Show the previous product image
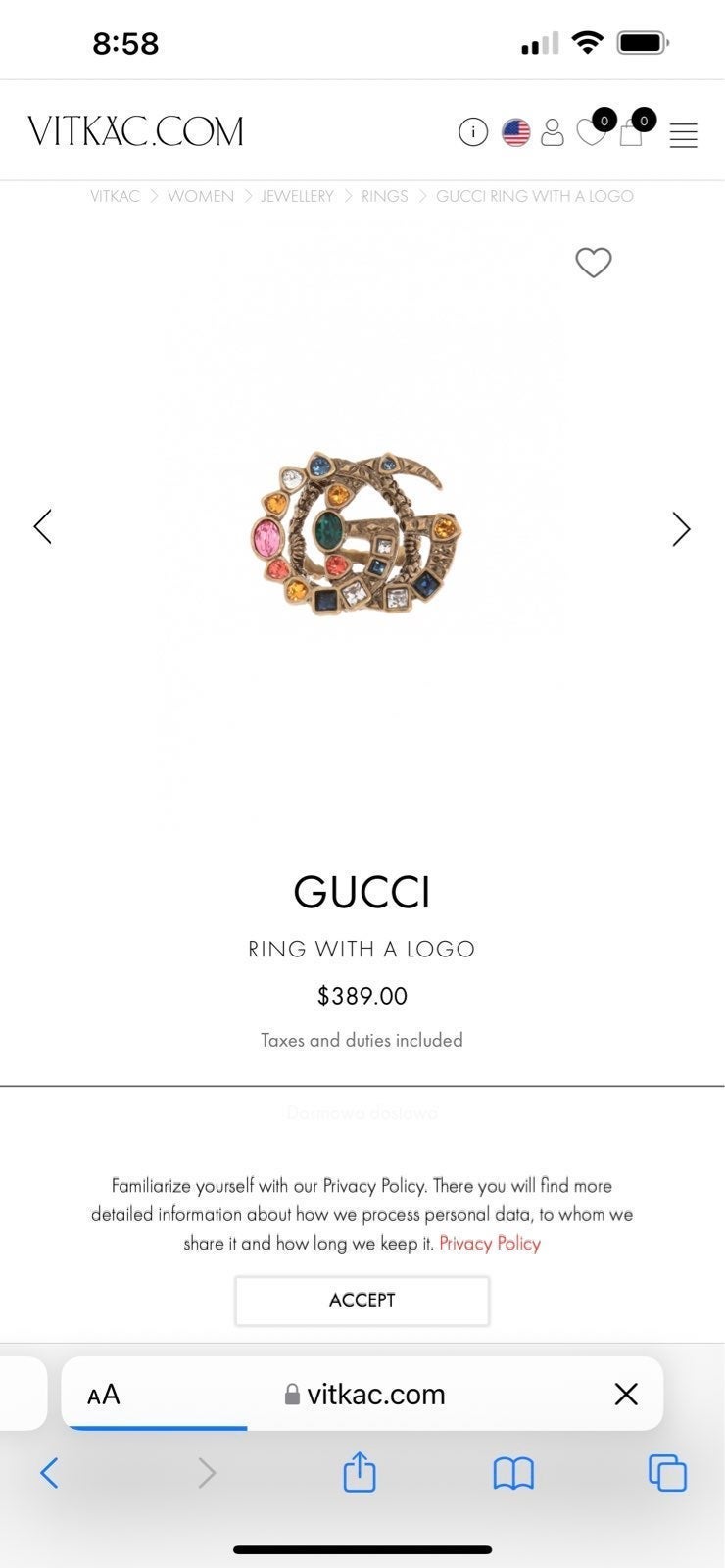Screen dimensions: 725x1568 pos(43,526)
